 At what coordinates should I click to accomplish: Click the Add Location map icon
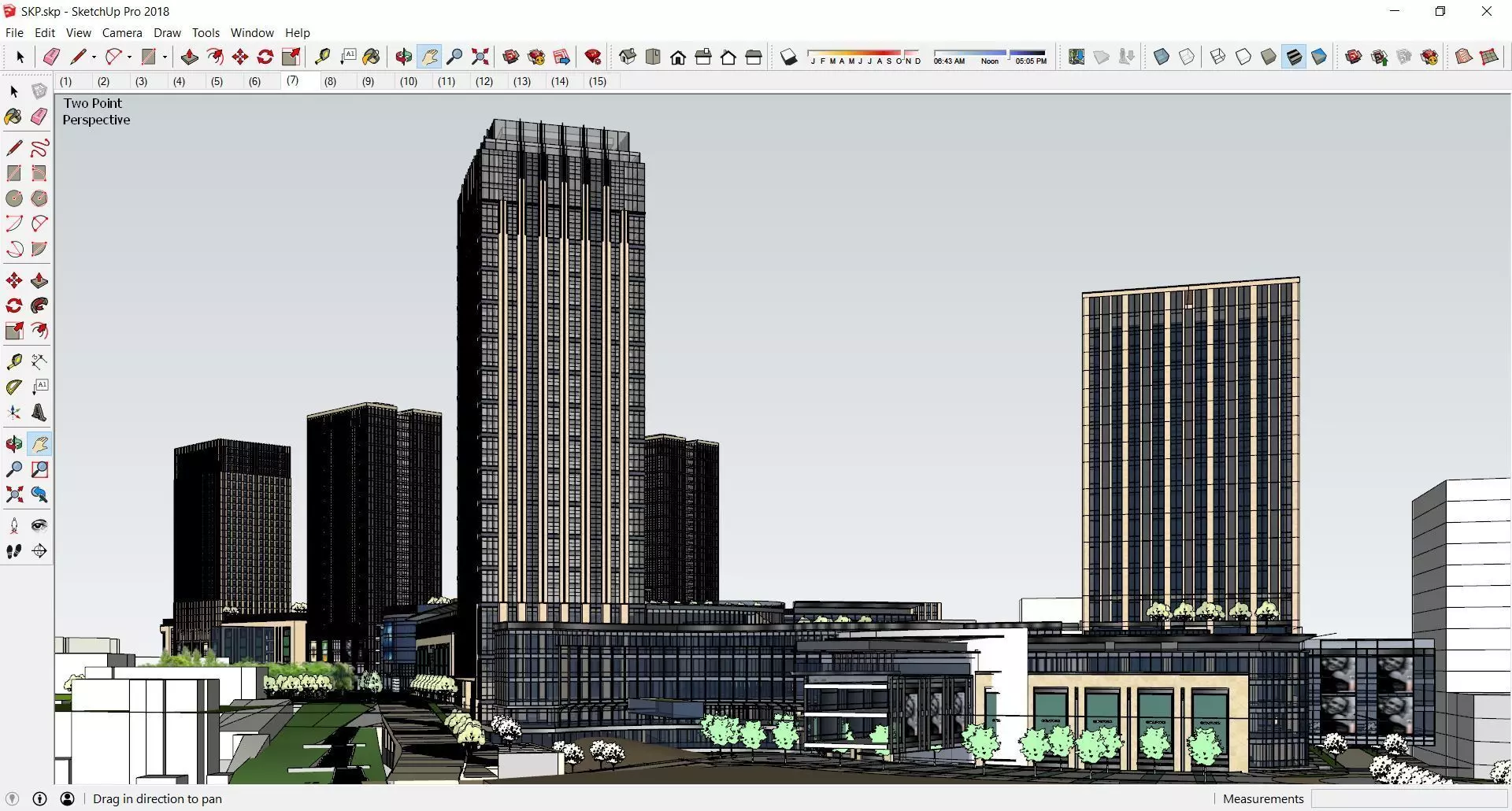1077,57
